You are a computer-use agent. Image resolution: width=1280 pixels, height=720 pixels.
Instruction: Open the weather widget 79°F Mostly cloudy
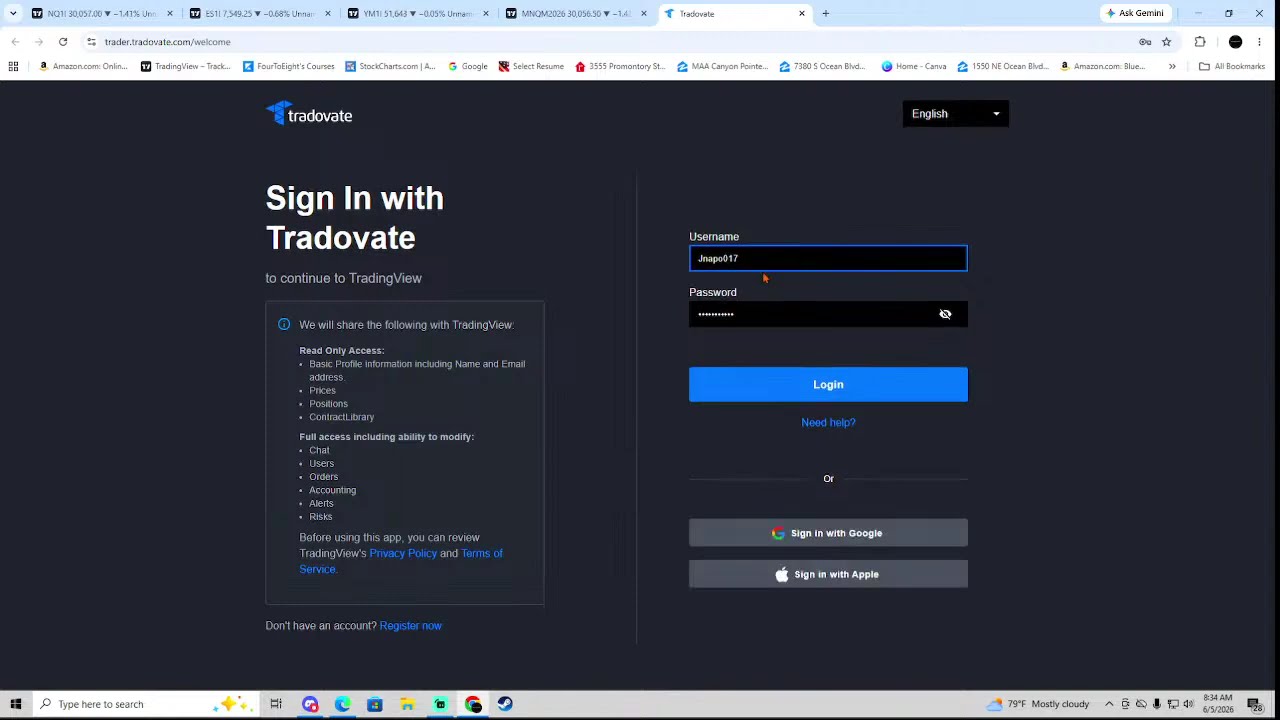click(x=1037, y=704)
